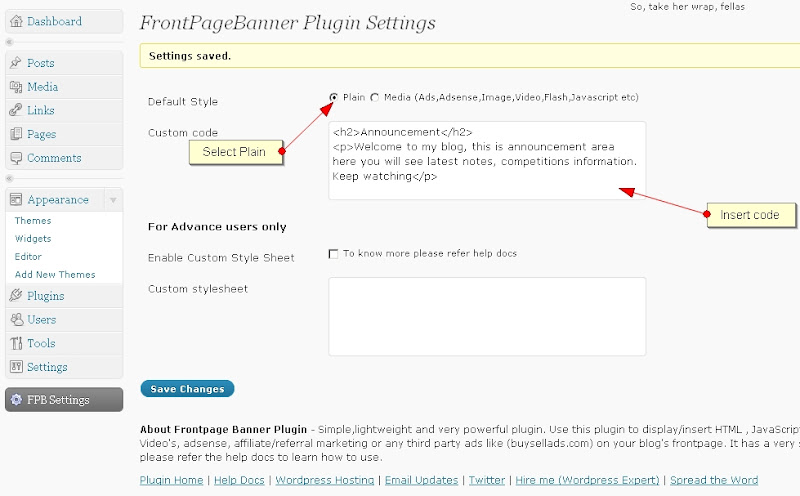Open the Comments menu item

pos(54,158)
